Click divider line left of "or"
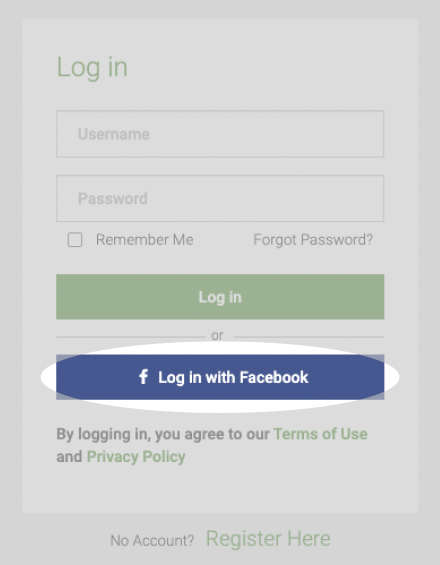 pos(130,337)
